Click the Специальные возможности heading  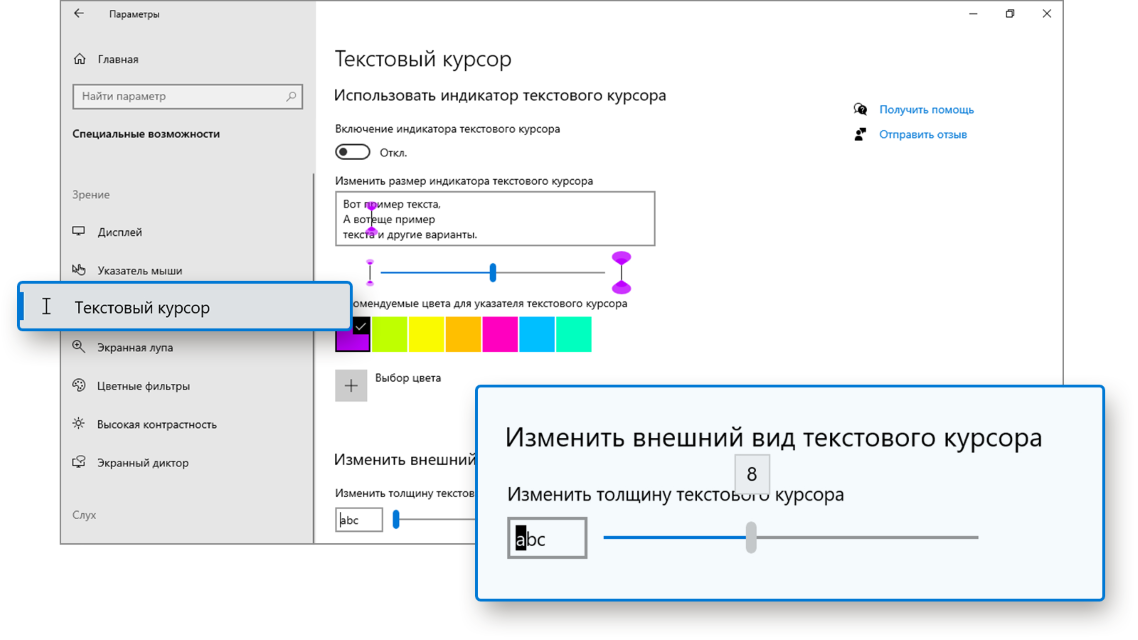coord(146,134)
